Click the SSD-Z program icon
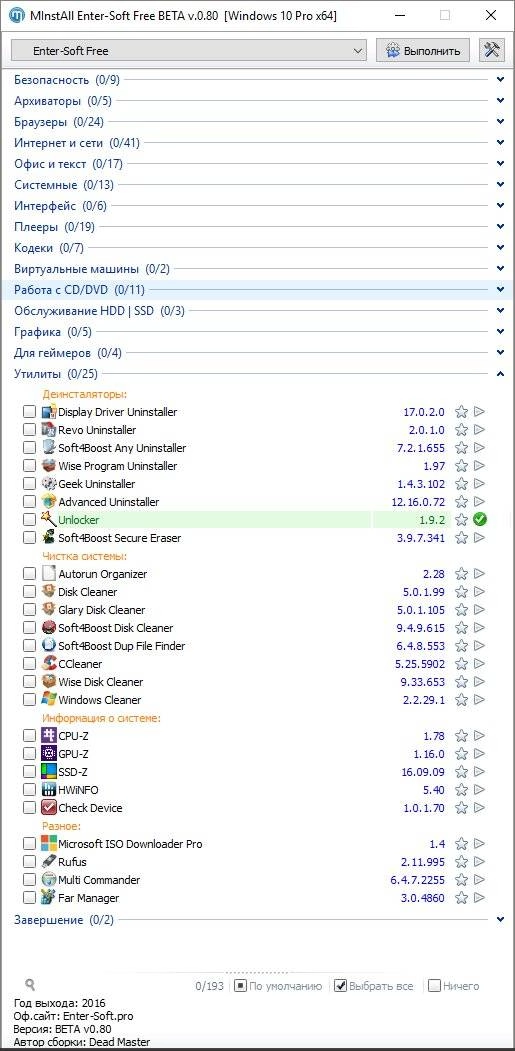 pos(49,771)
